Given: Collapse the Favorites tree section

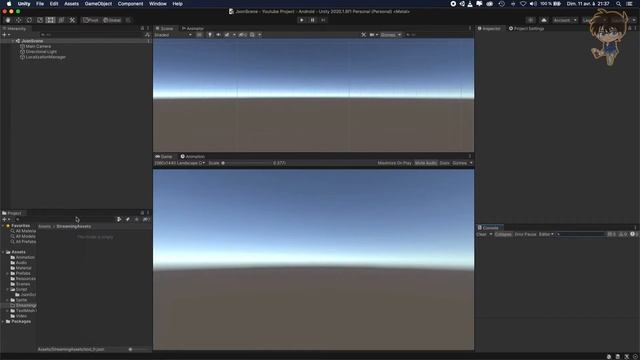Looking at the screenshot, I should pos(3,226).
